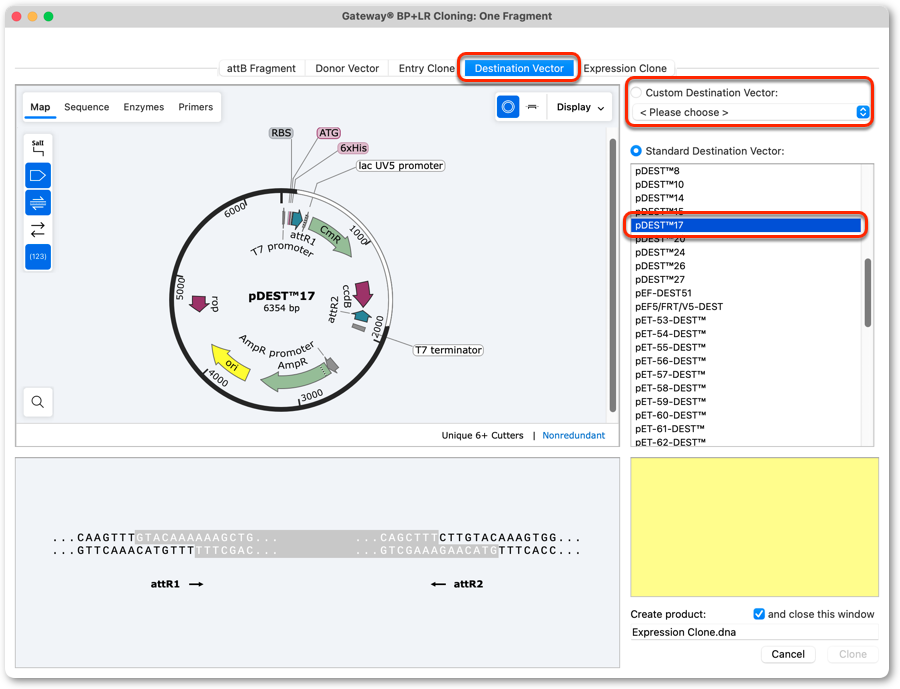Viewport: 900px width, 689px height.
Task: Select Standard Destination Vector radio button
Action: pos(636,151)
